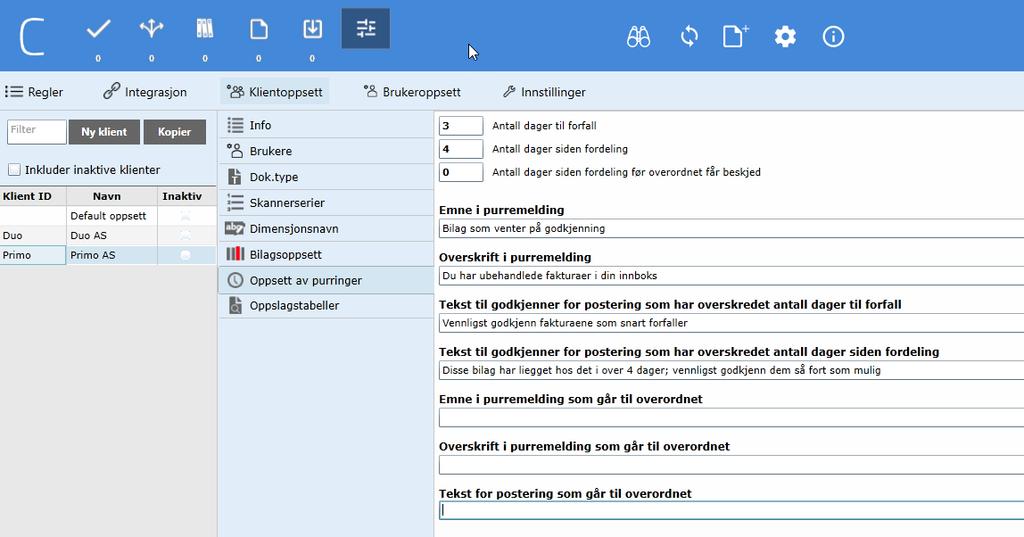Click the Emne i purremelding til overordnet field
The height and width of the screenshot is (537, 1024).
click(731, 417)
